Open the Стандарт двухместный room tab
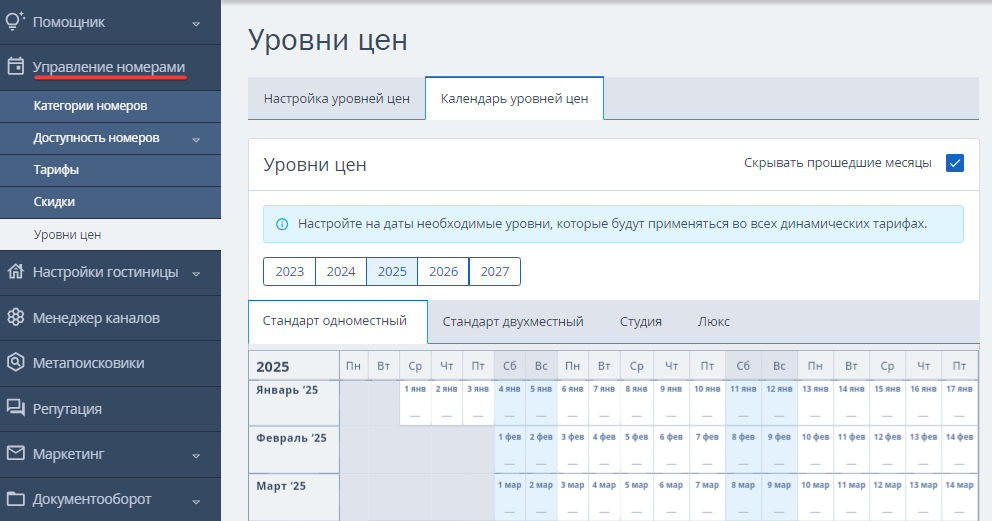The image size is (992, 521). click(513, 321)
